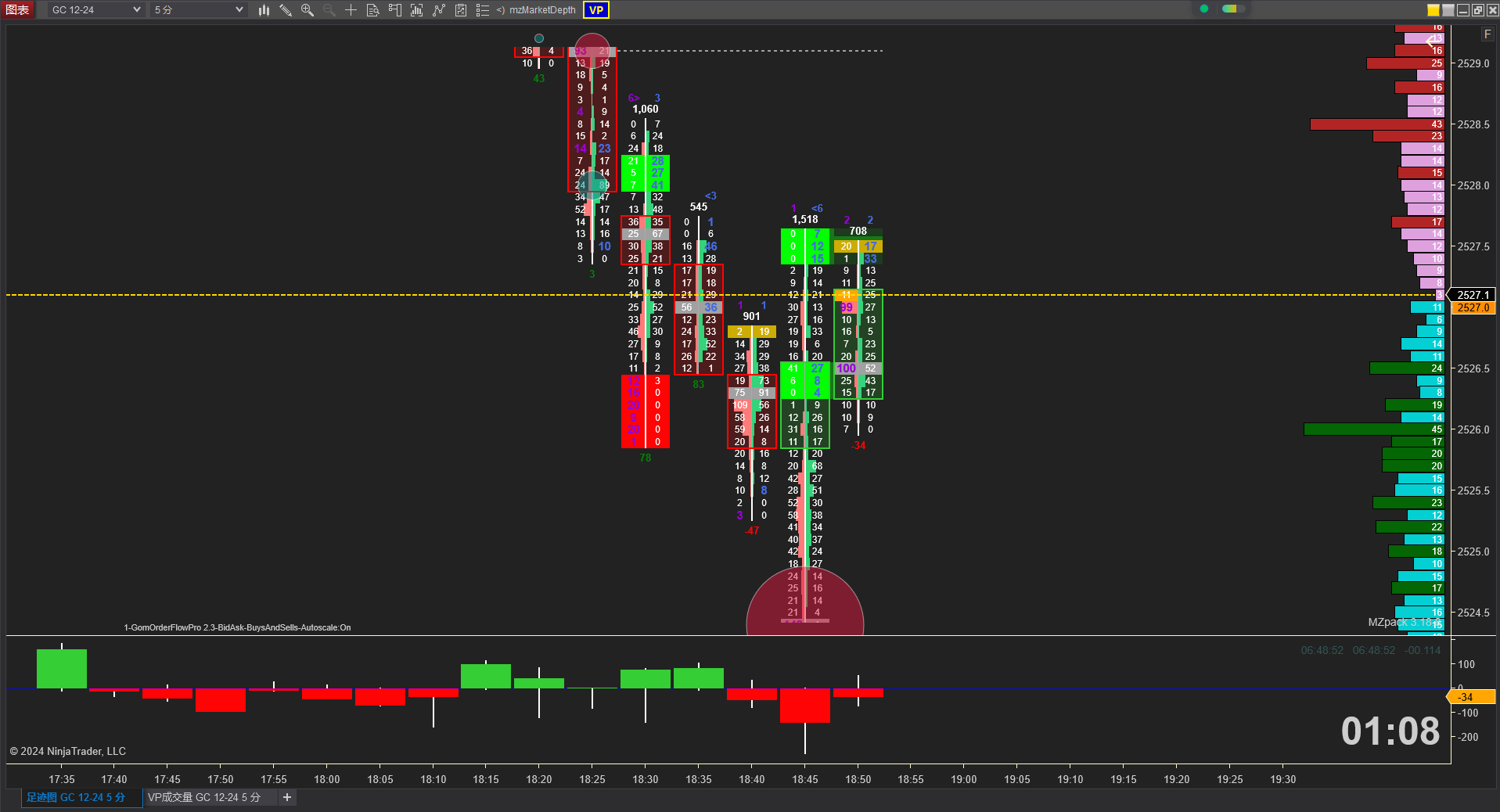Click the 708 volume total label

[x=858, y=232]
